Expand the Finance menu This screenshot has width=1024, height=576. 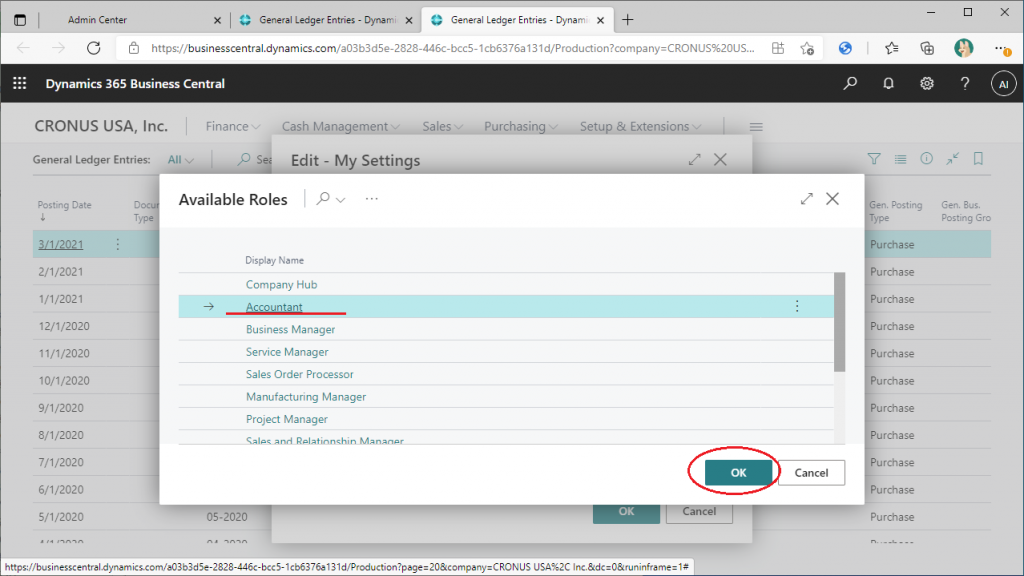232,127
